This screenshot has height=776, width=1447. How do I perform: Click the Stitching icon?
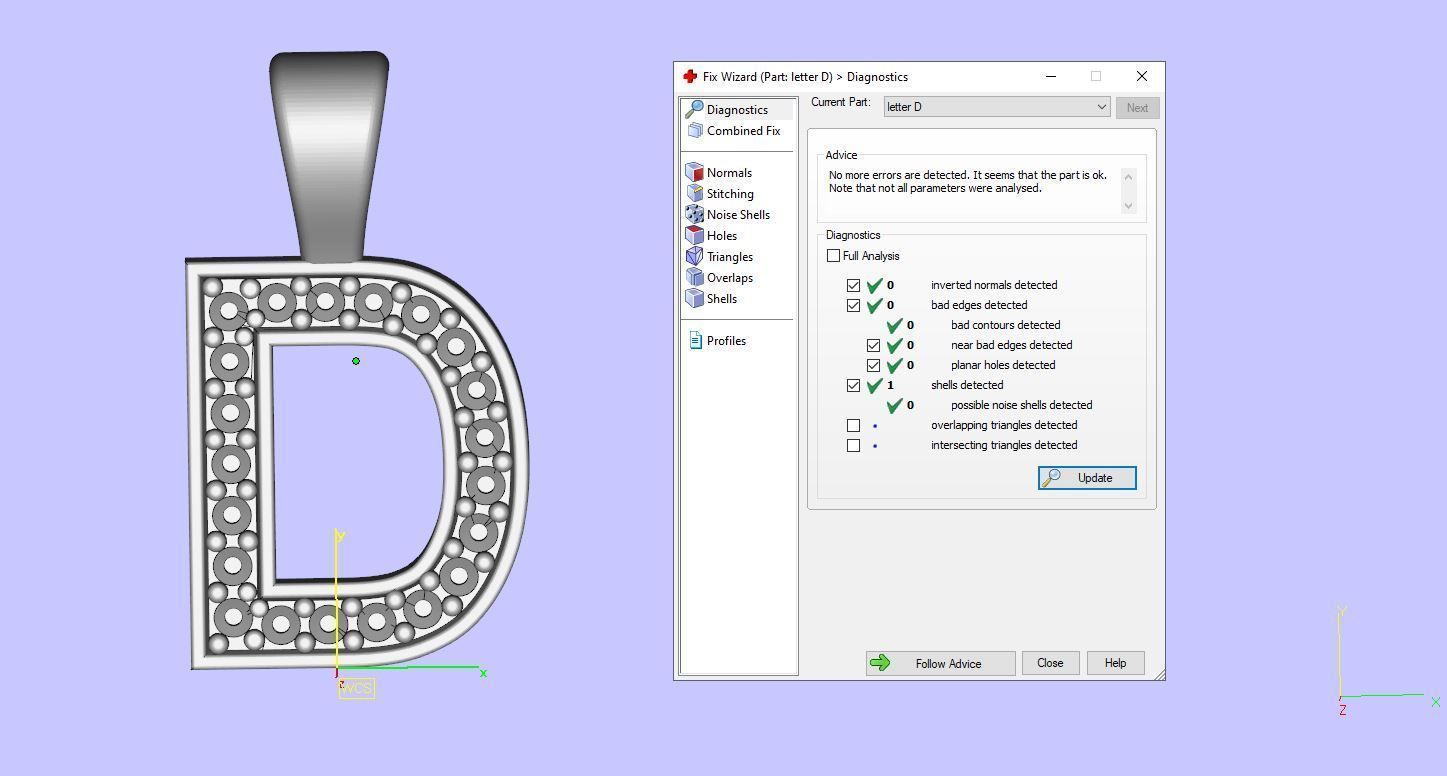694,193
